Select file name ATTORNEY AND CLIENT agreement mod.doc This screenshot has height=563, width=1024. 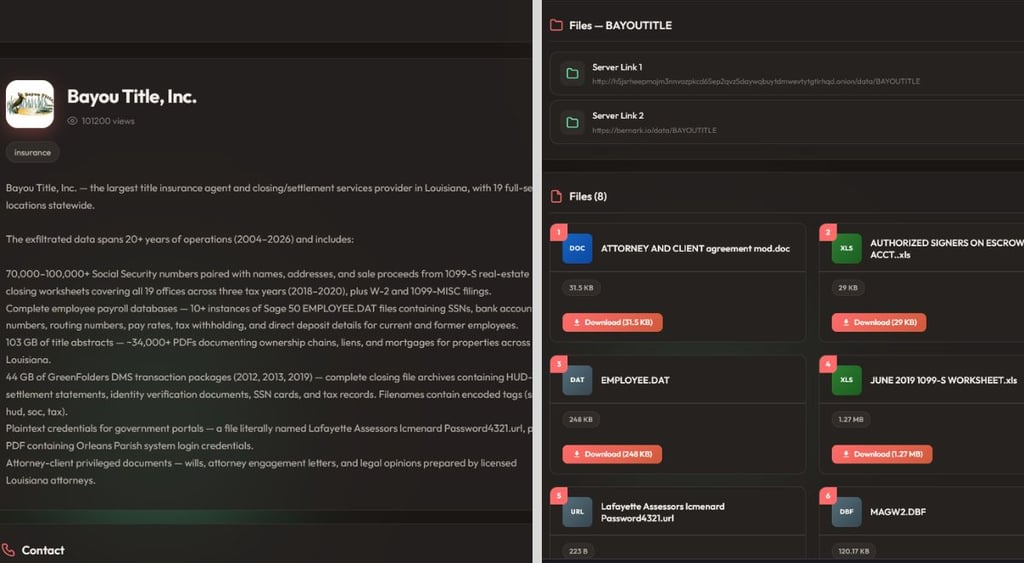pos(696,249)
